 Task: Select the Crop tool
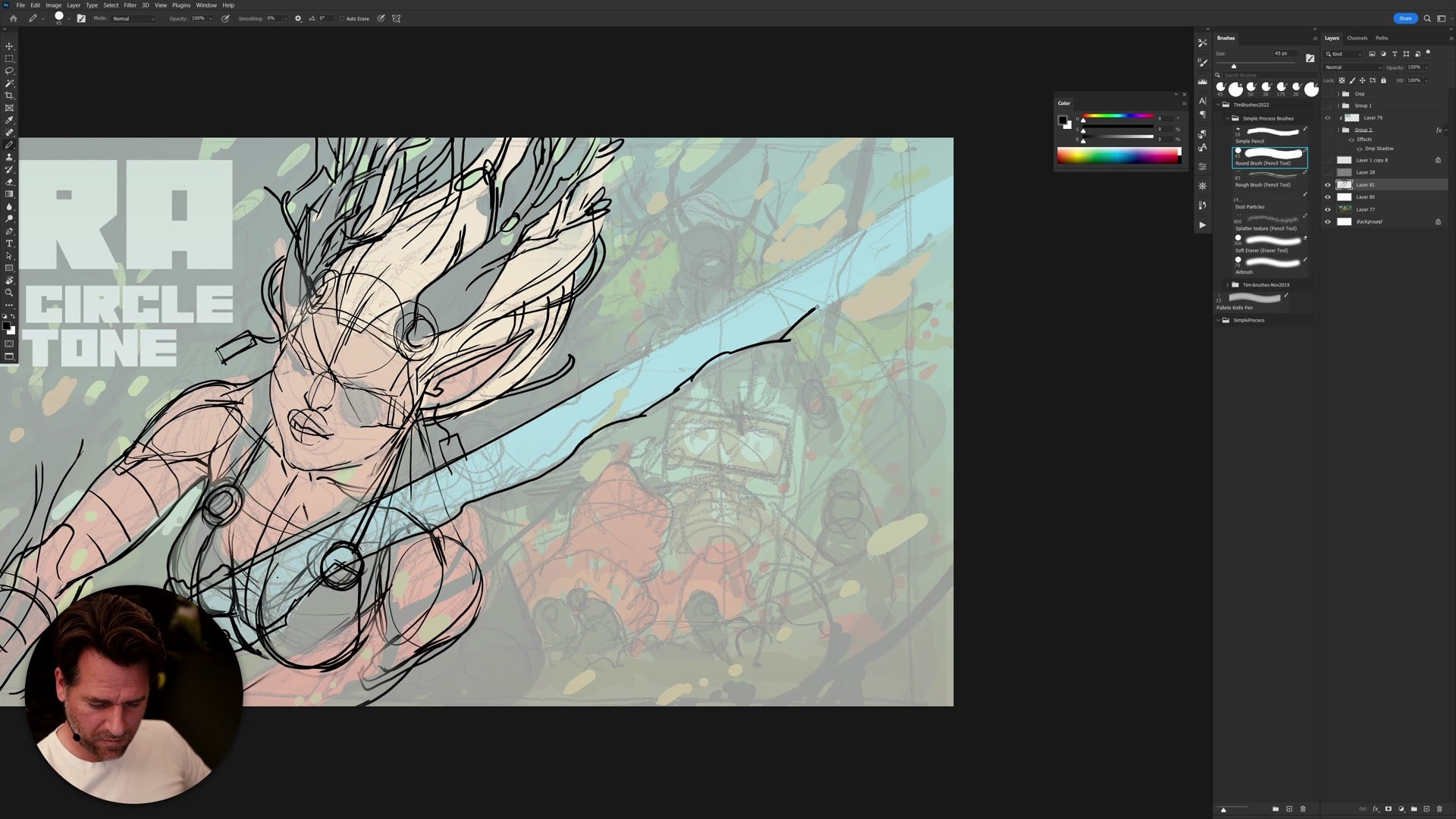9,96
